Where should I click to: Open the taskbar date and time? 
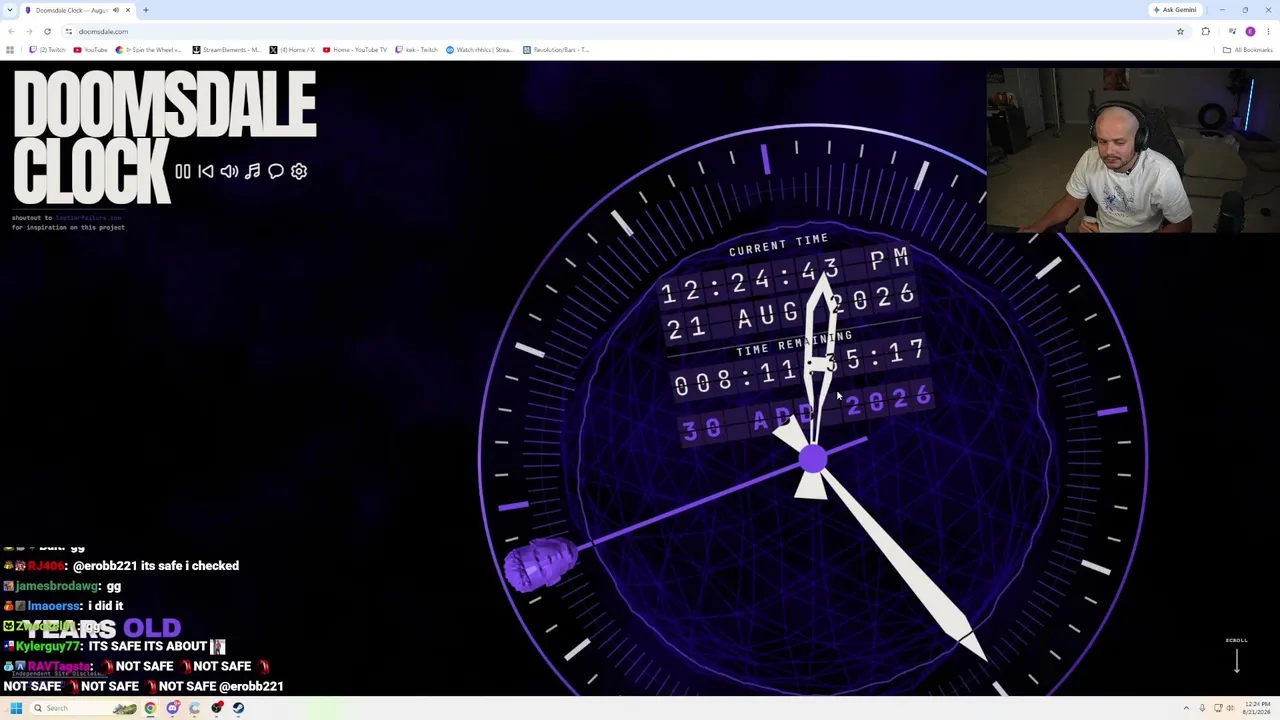(x=1257, y=708)
